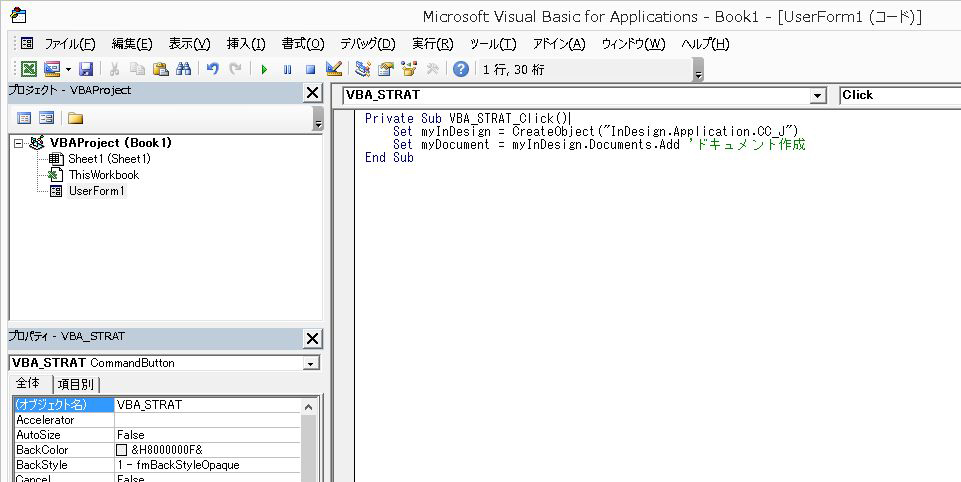Edit the (オブジェクト名) value VBA_STRAT
The width and height of the screenshot is (961, 482).
tap(208, 405)
